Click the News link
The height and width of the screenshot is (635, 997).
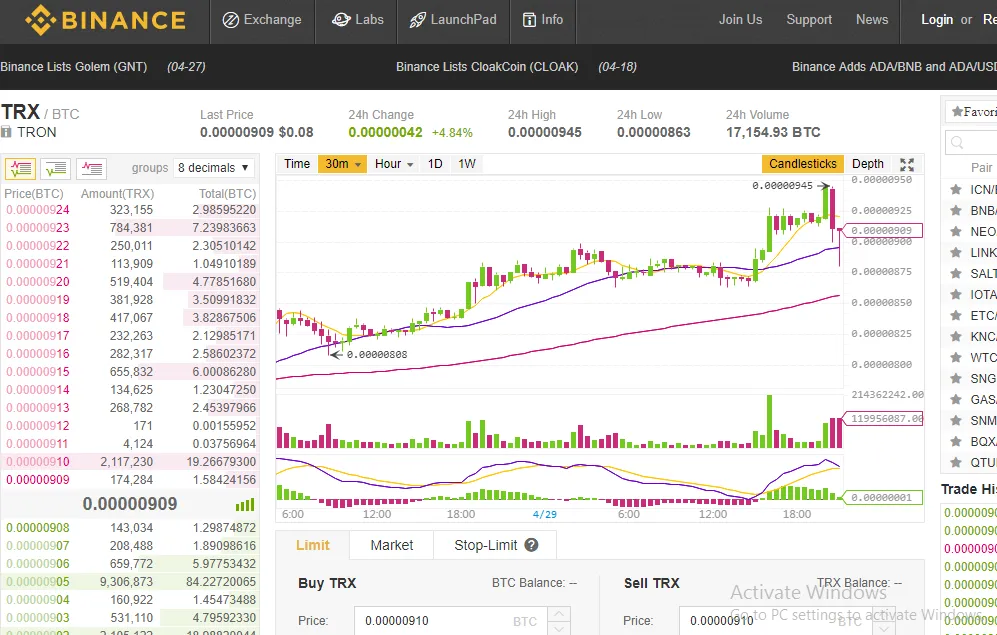(x=872, y=20)
